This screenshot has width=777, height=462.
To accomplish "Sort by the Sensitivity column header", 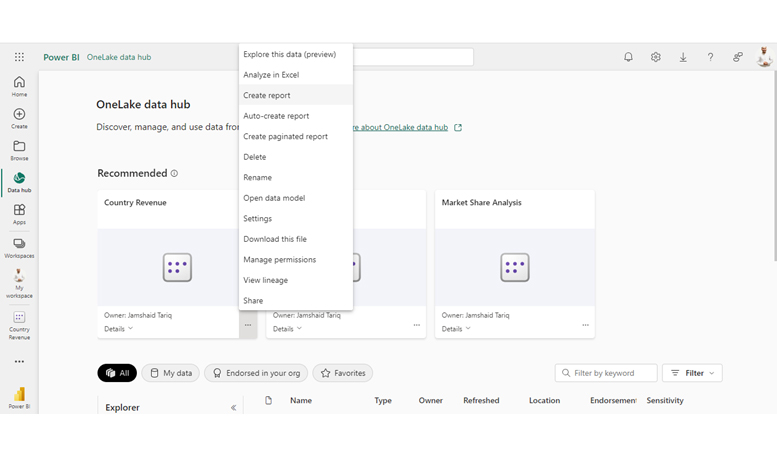I will 665,400.
